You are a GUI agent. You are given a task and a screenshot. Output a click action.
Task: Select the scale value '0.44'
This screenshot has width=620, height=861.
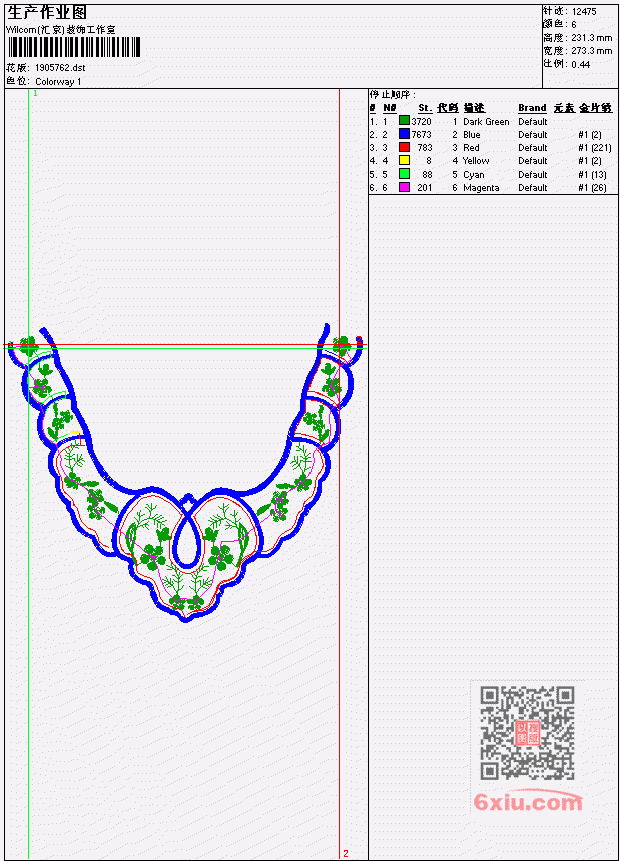click(x=580, y=64)
